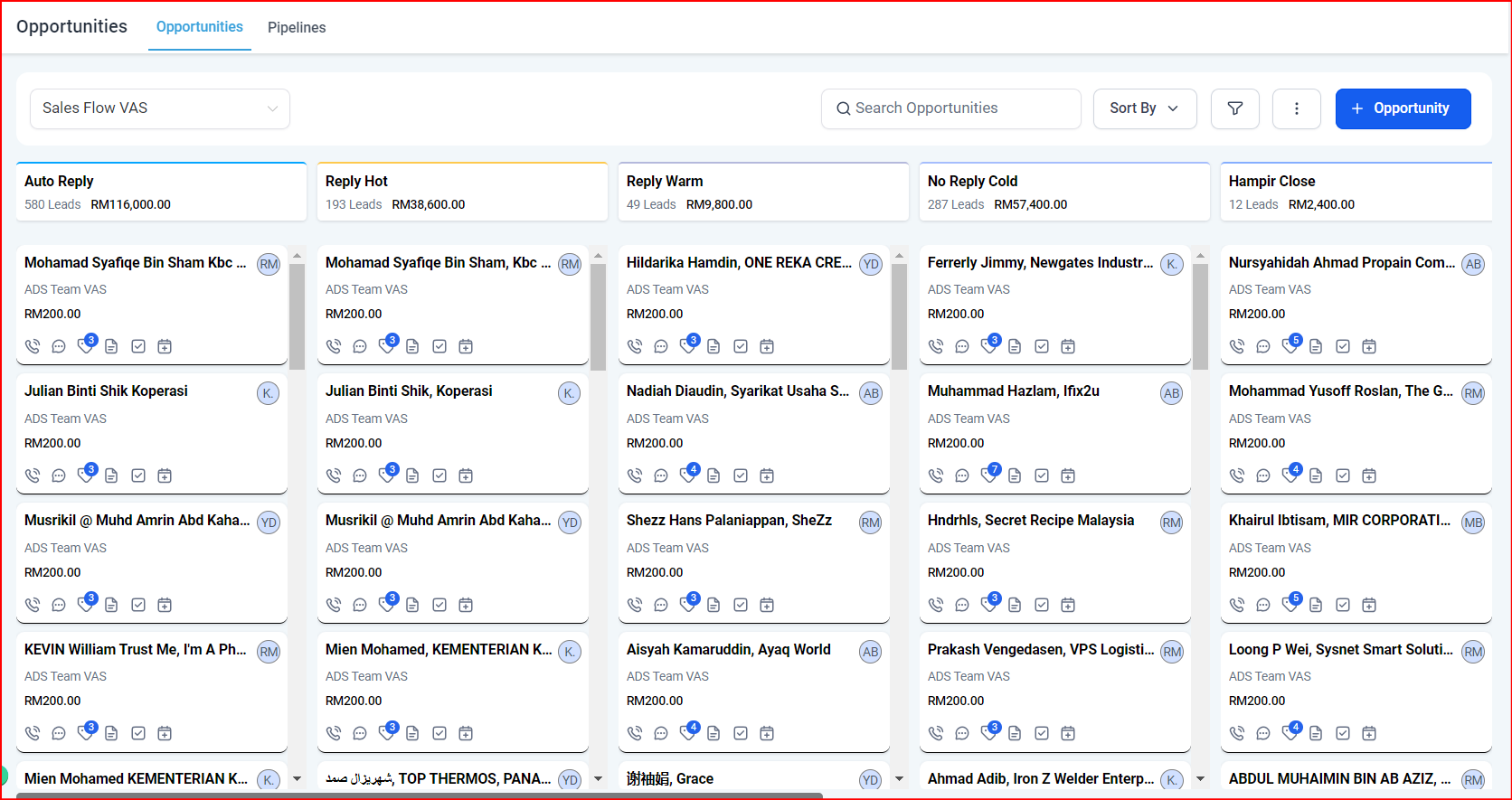
Task: Click Reply Hot column scroll-down arrow
Action: tap(598, 778)
